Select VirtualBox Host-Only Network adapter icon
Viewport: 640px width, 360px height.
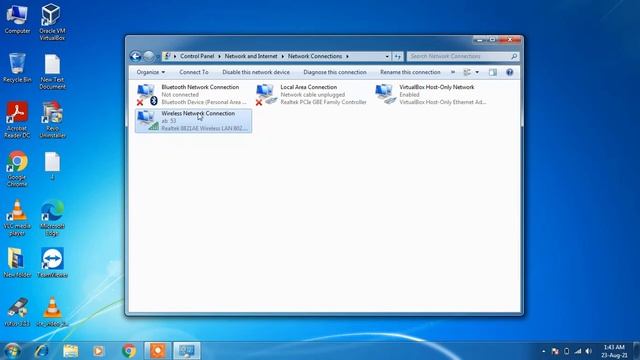click(x=385, y=94)
